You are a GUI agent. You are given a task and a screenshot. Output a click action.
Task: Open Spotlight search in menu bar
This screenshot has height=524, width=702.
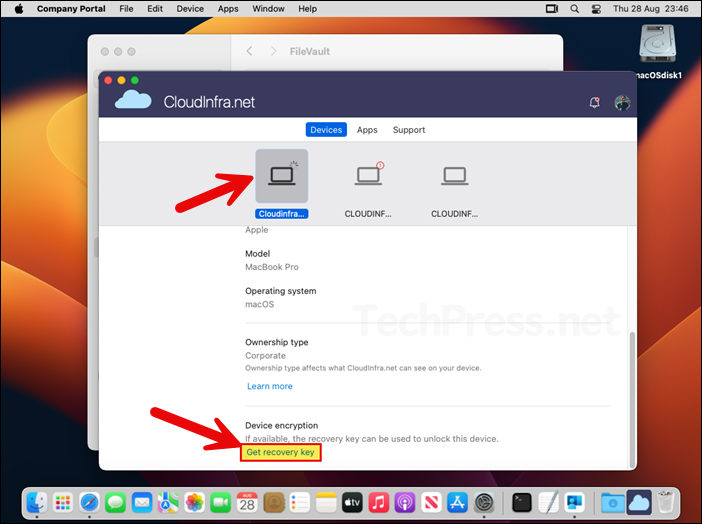(x=574, y=9)
